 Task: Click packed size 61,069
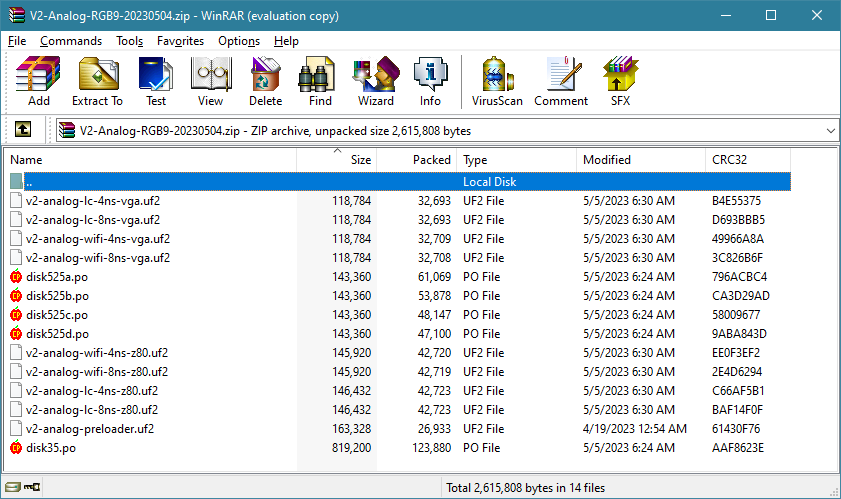tap(434, 276)
